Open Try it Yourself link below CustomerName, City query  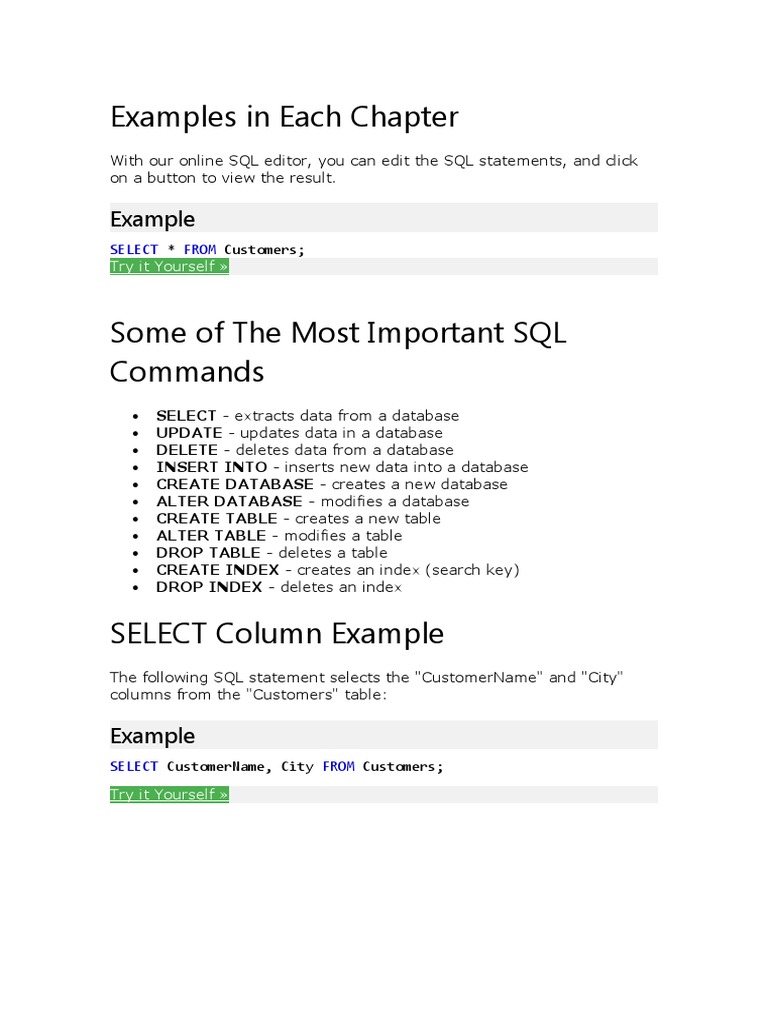169,795
